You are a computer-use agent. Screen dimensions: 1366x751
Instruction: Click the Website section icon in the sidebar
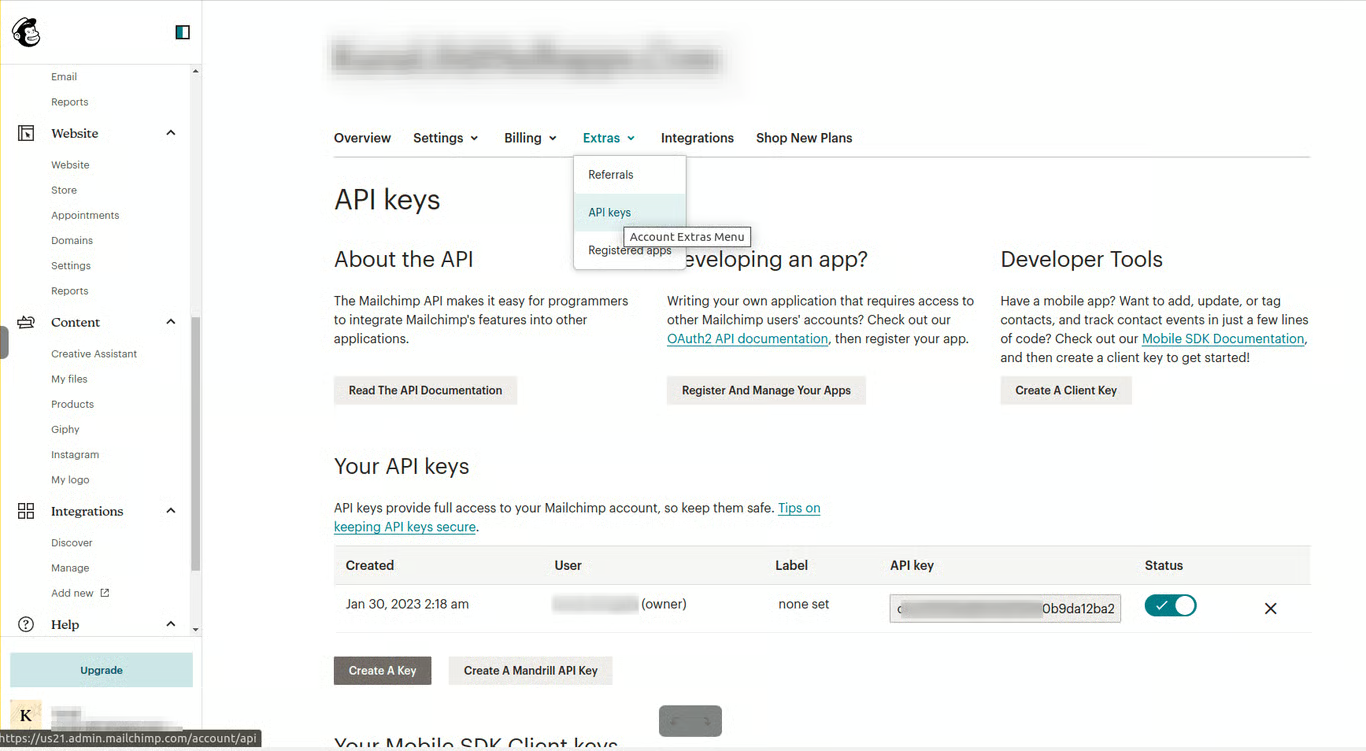(26, 133)
